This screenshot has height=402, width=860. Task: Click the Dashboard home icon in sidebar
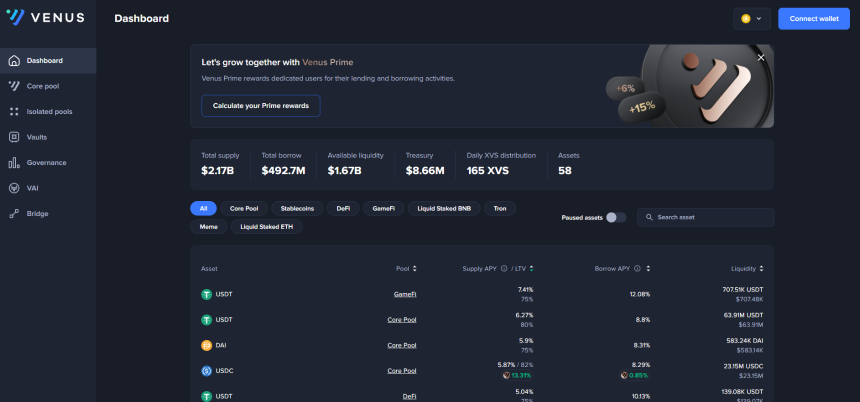click(x=14, y=61)
